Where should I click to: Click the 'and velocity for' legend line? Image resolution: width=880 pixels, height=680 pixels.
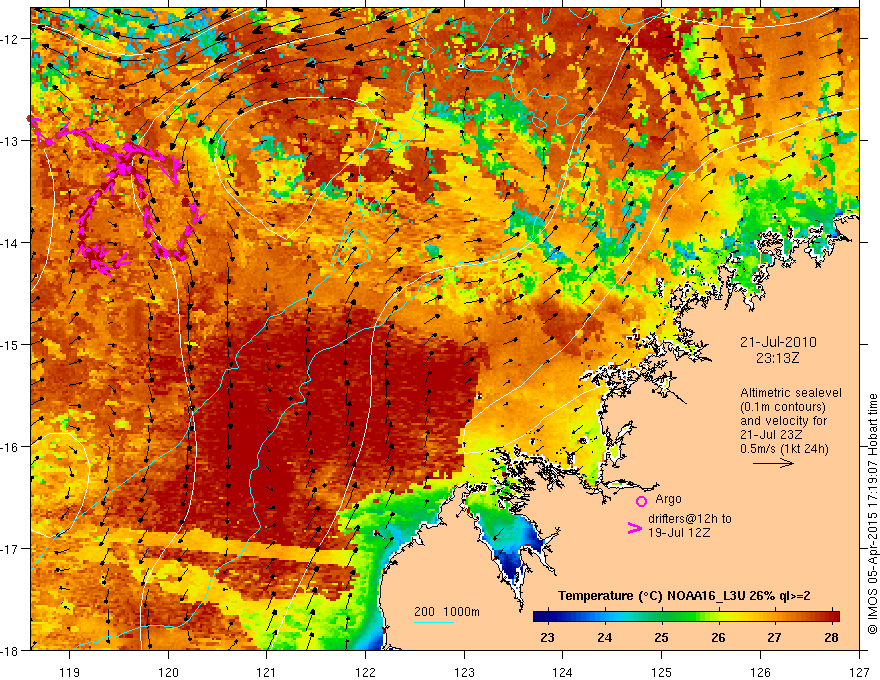(783, 421)
